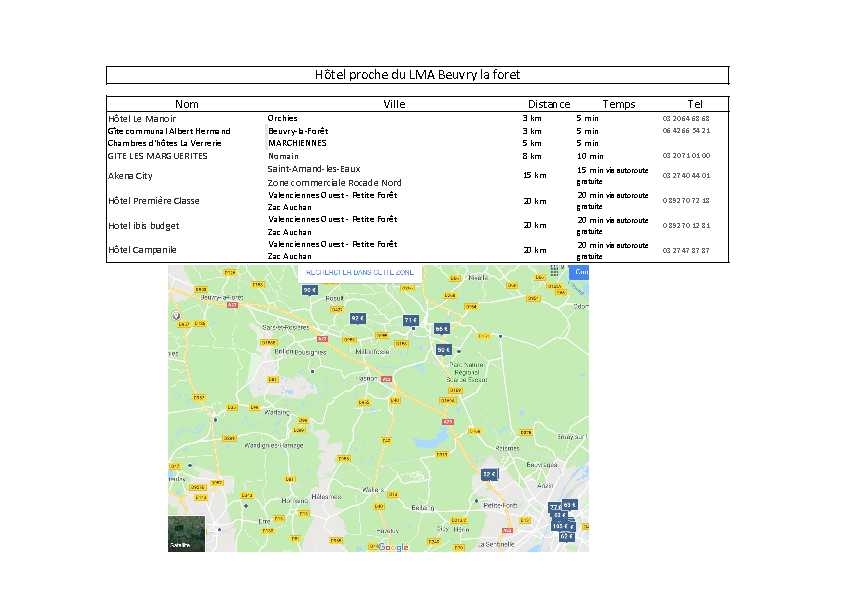Viewport: 842px width, 595px height.
Task: Select the 71 € hotel price marker
Action: 411,321
